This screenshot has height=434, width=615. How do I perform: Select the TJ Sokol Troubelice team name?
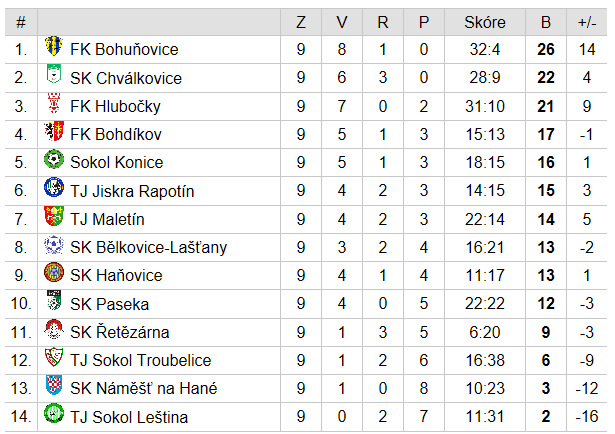(141, 360)
